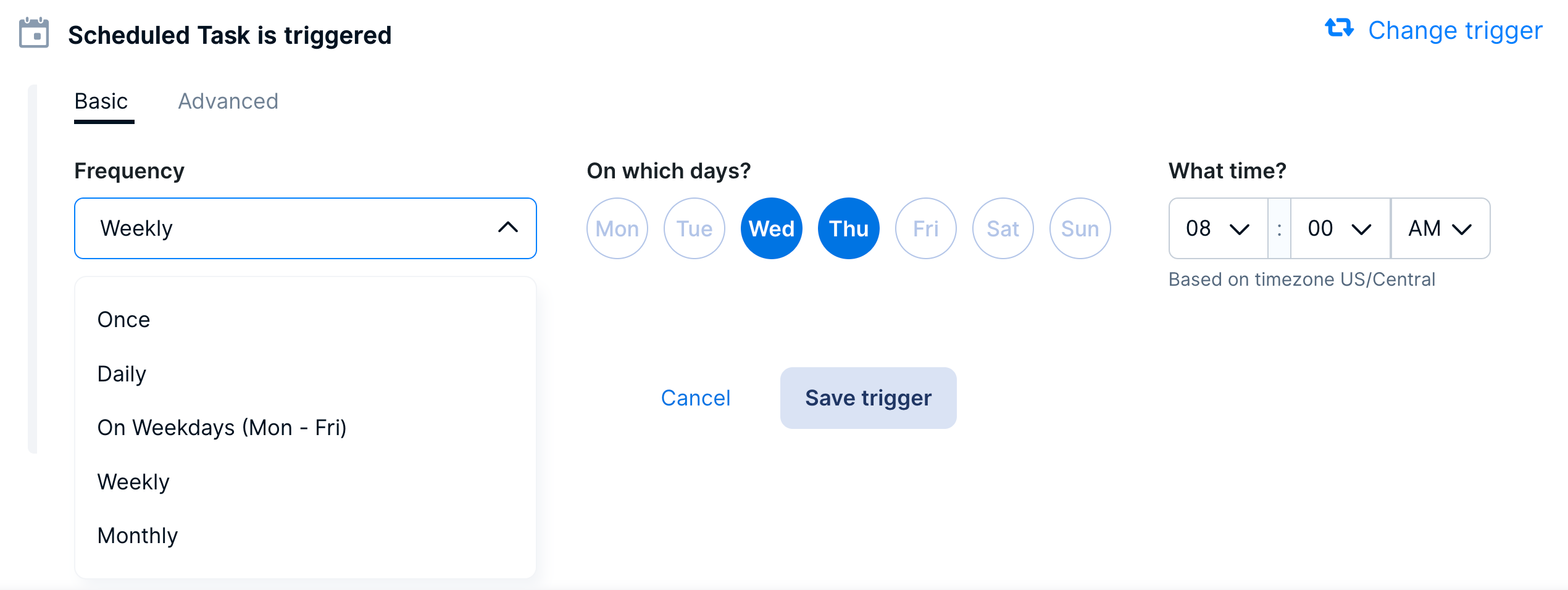Click the Change trigger swap arrows icon
The height and width of the screenshot is (590, 1568).
1339,28
